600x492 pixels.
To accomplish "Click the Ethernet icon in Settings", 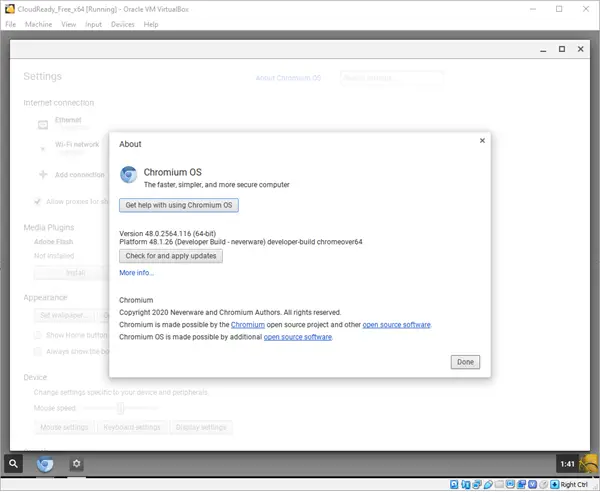I will tap(43, 125).
